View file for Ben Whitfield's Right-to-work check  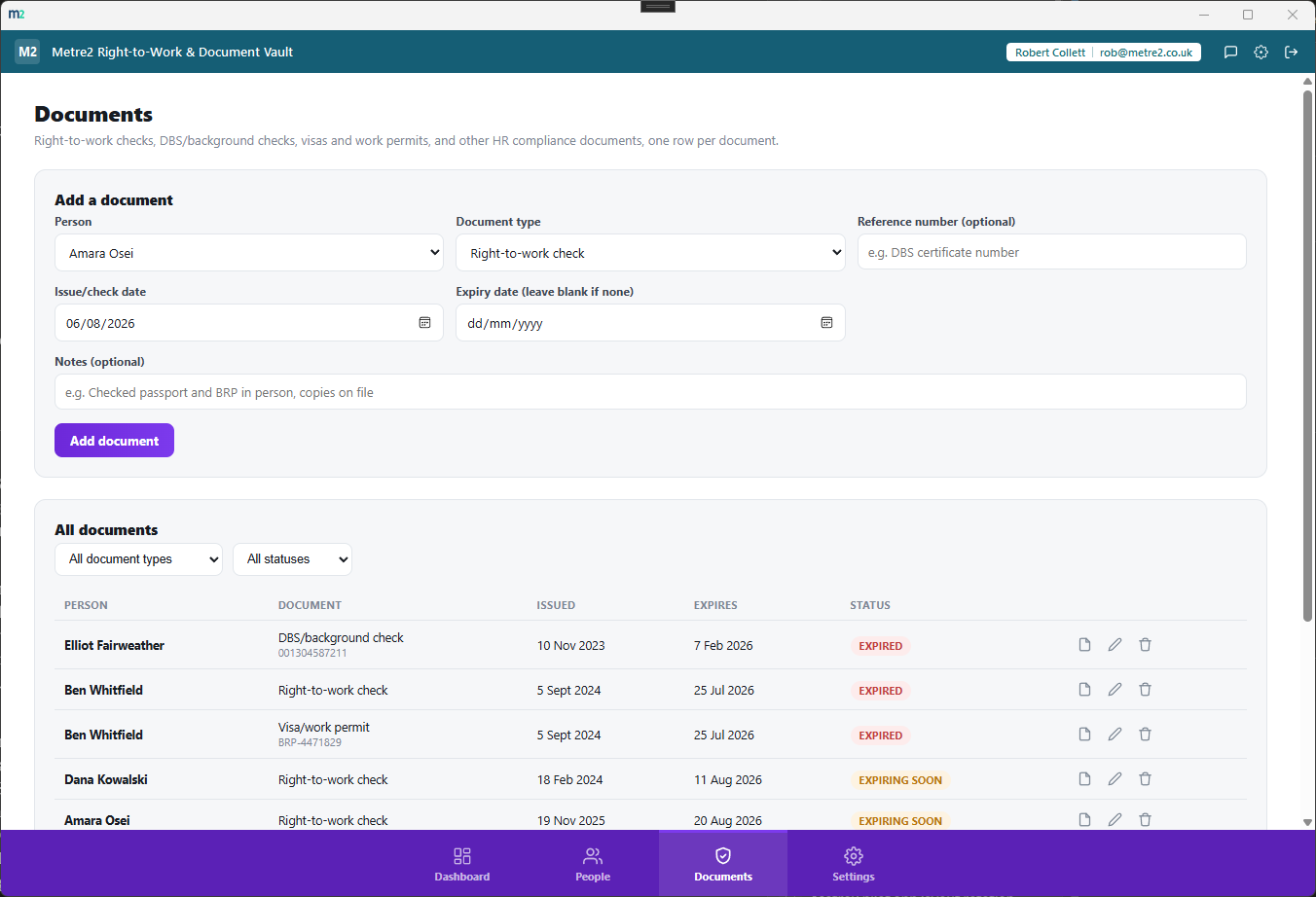pos(1084,690)
